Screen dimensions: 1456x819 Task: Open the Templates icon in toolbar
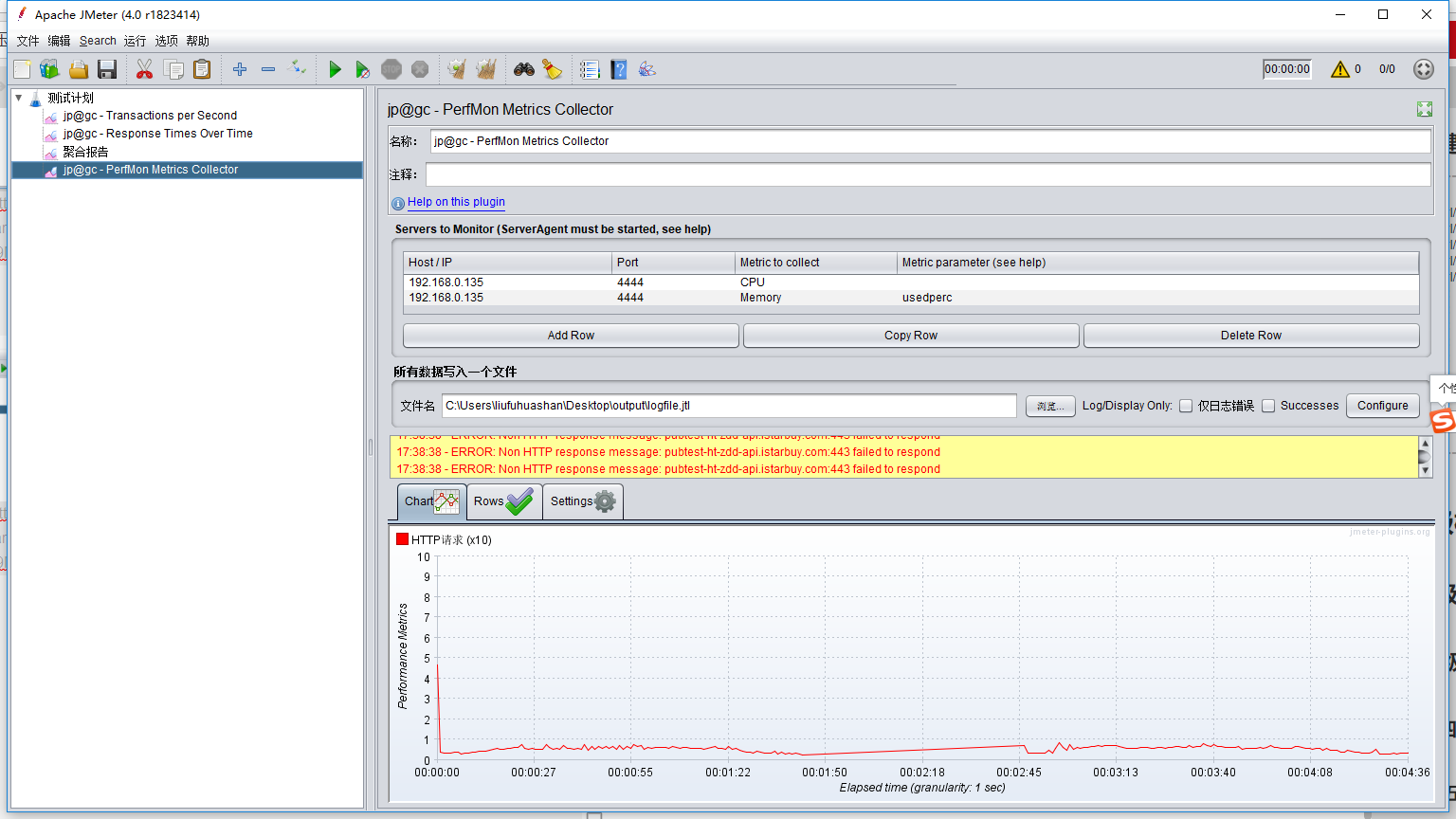pyautogui.click(x=49, y=69)
